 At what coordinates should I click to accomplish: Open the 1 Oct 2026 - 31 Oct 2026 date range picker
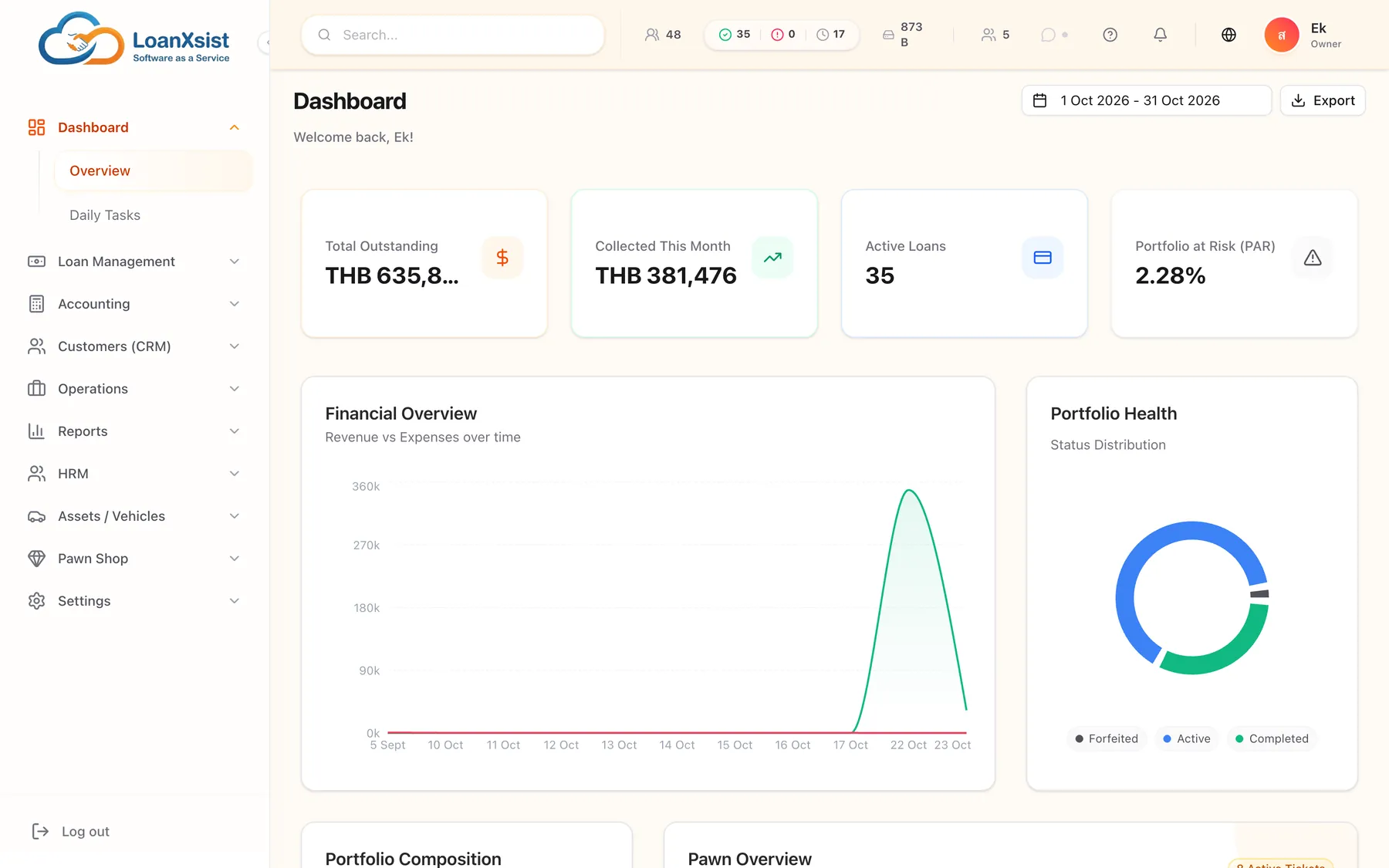pos(1147,100)
